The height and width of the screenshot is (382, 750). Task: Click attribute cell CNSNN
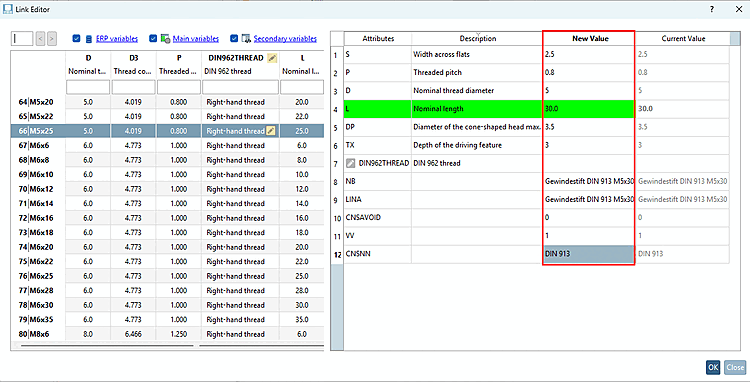(x=377, y=254)
